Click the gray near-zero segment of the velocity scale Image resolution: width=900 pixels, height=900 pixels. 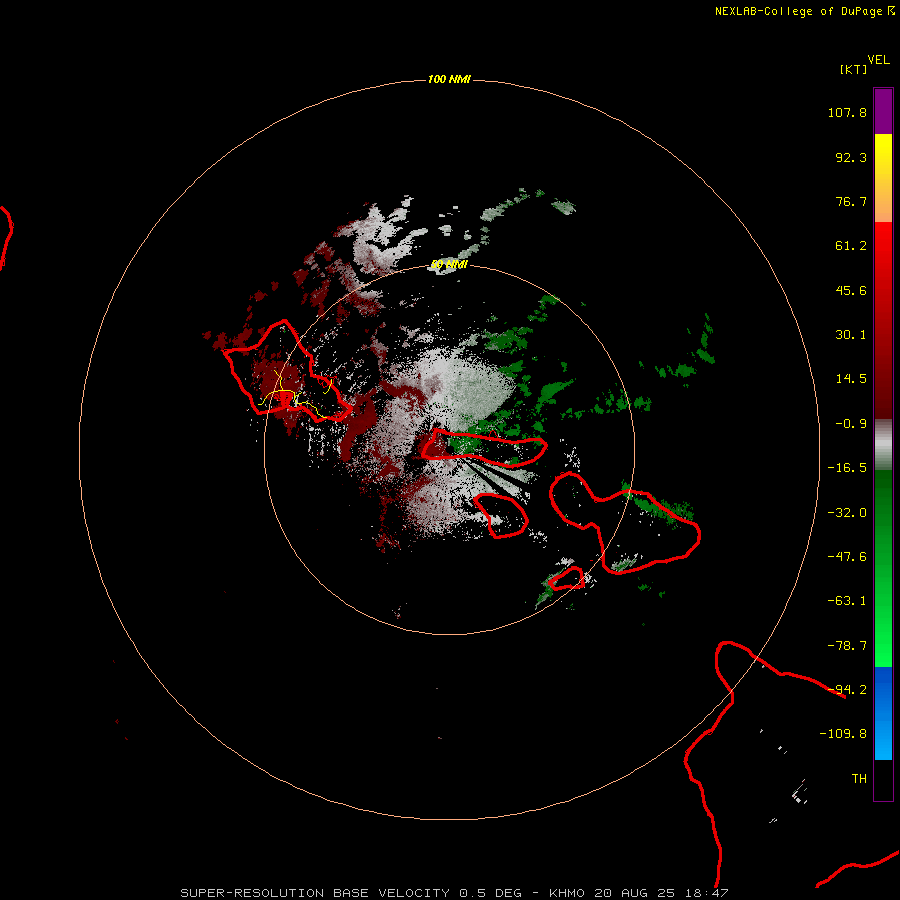coord(883,445)
